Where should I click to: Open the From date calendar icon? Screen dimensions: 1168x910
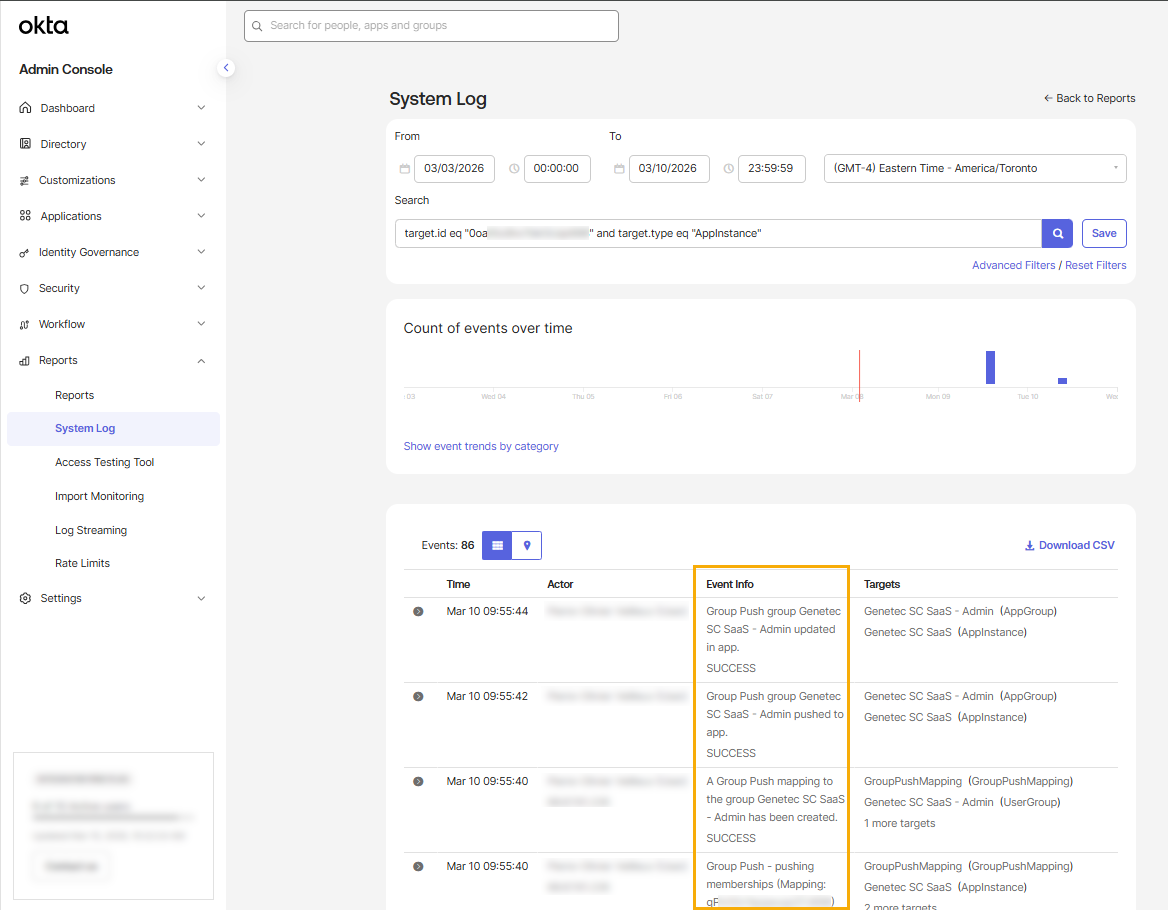click(404, 169)
